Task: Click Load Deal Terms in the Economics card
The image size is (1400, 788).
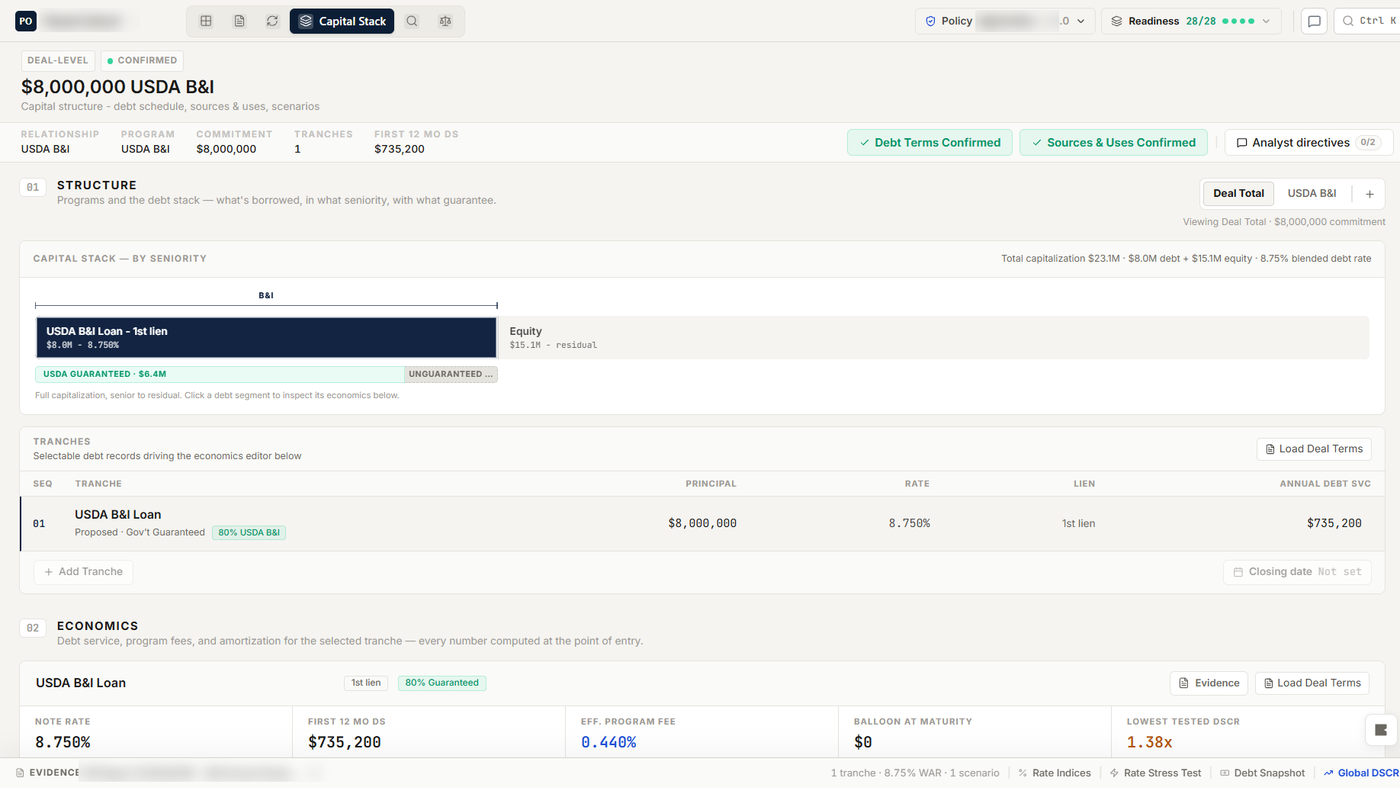Action: point(1312,683)
